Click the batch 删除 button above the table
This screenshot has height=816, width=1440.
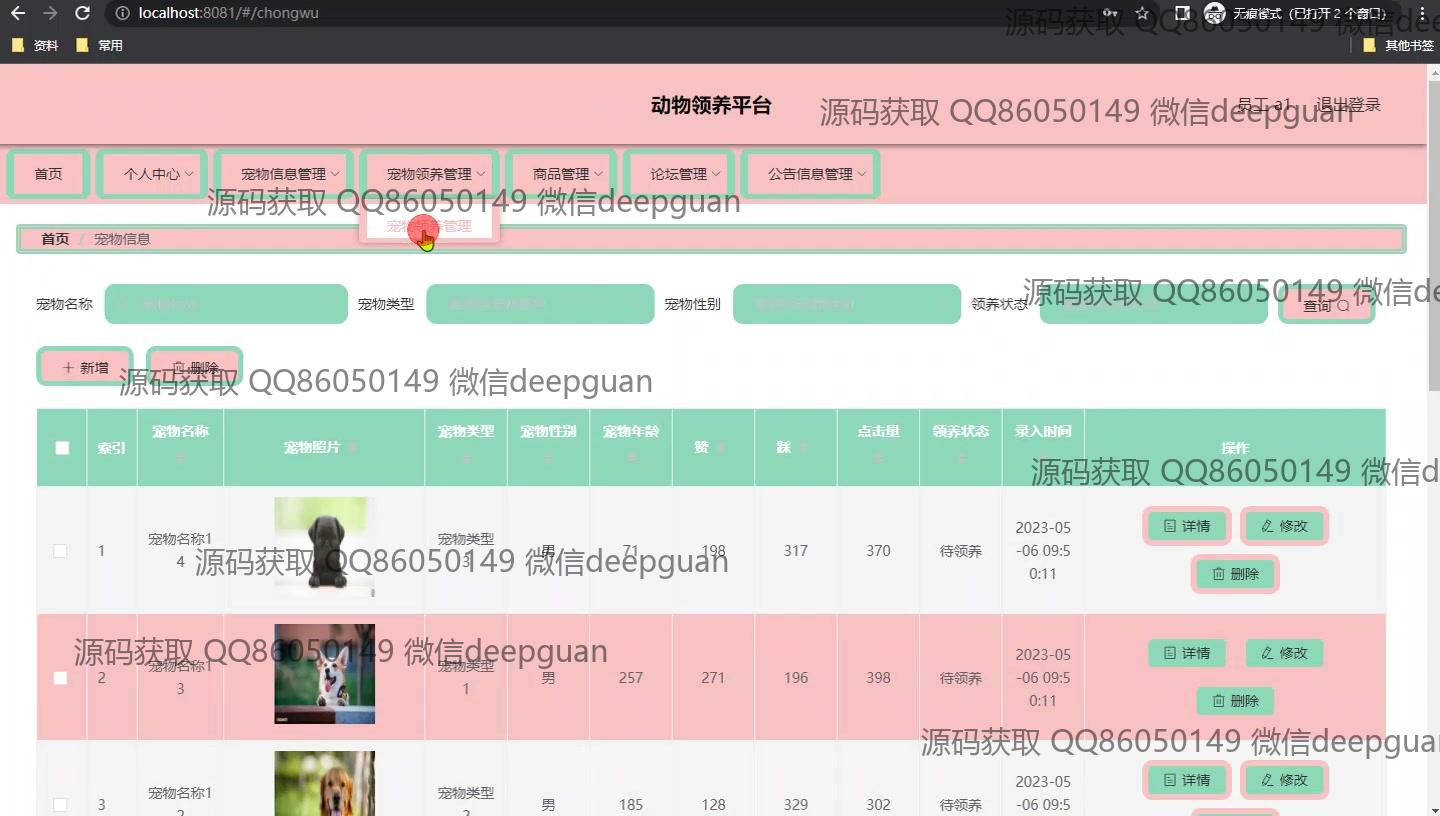pyautogui.click(x=194, y=368)
